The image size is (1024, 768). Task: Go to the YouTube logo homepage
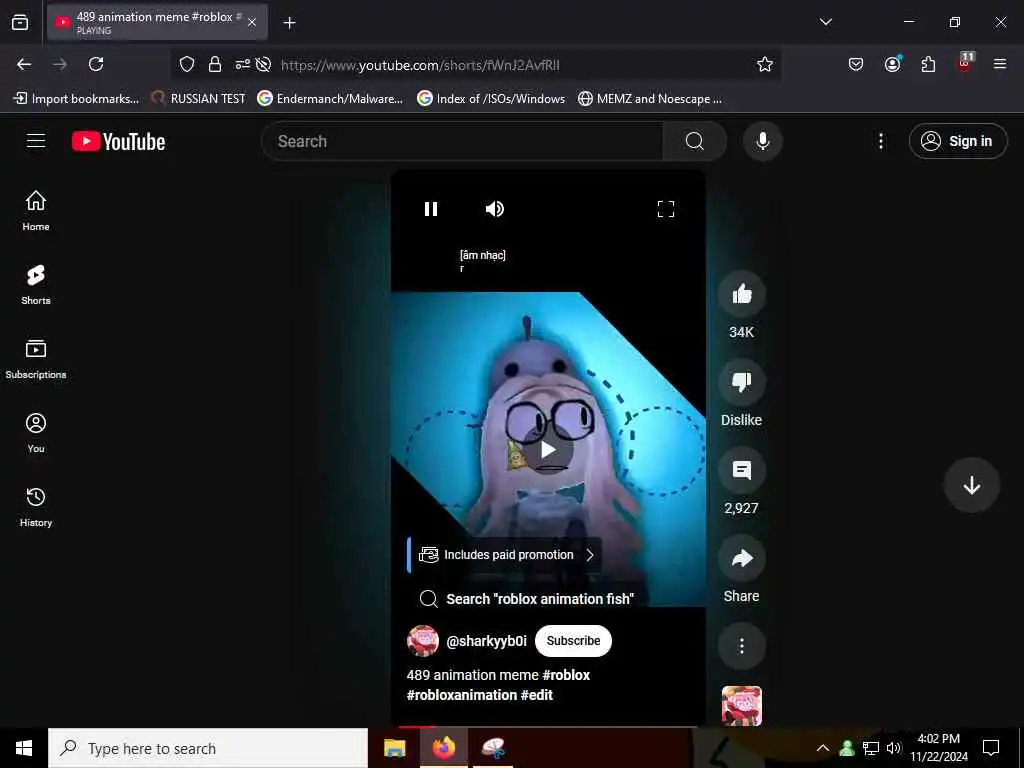[119, 142]
